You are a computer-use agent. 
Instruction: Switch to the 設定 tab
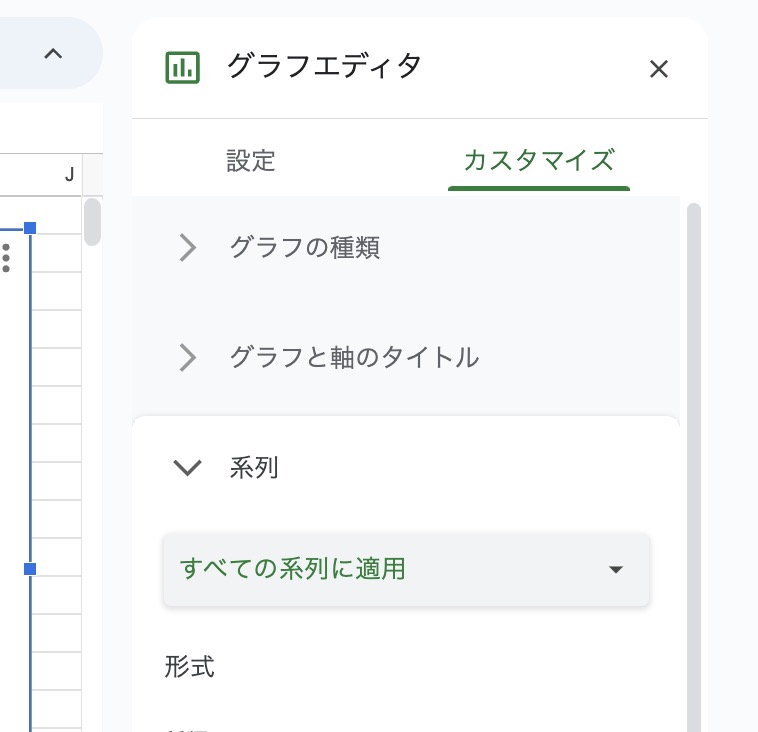click(251, 160)
